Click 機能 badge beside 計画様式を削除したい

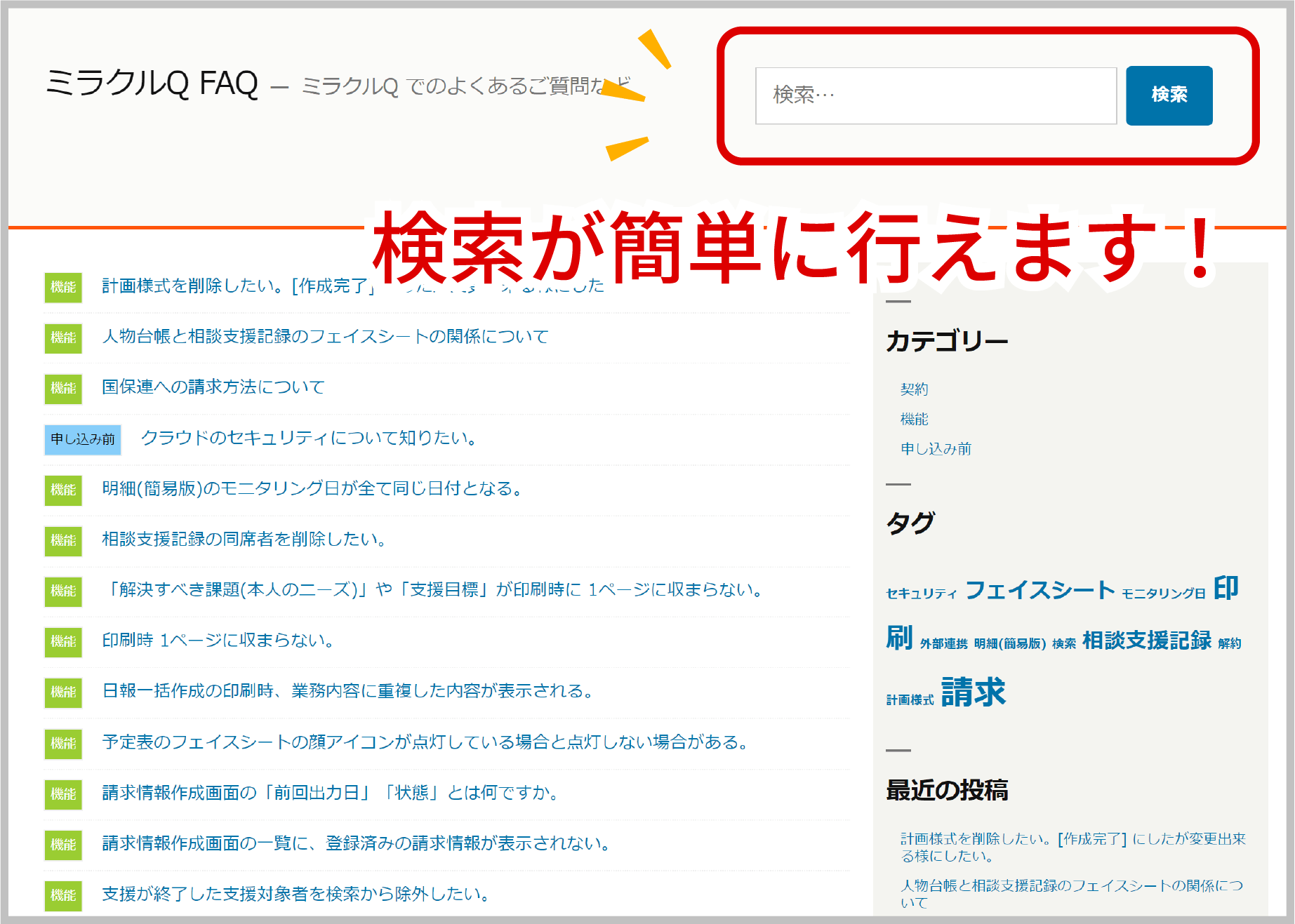(x=63, y=288)
